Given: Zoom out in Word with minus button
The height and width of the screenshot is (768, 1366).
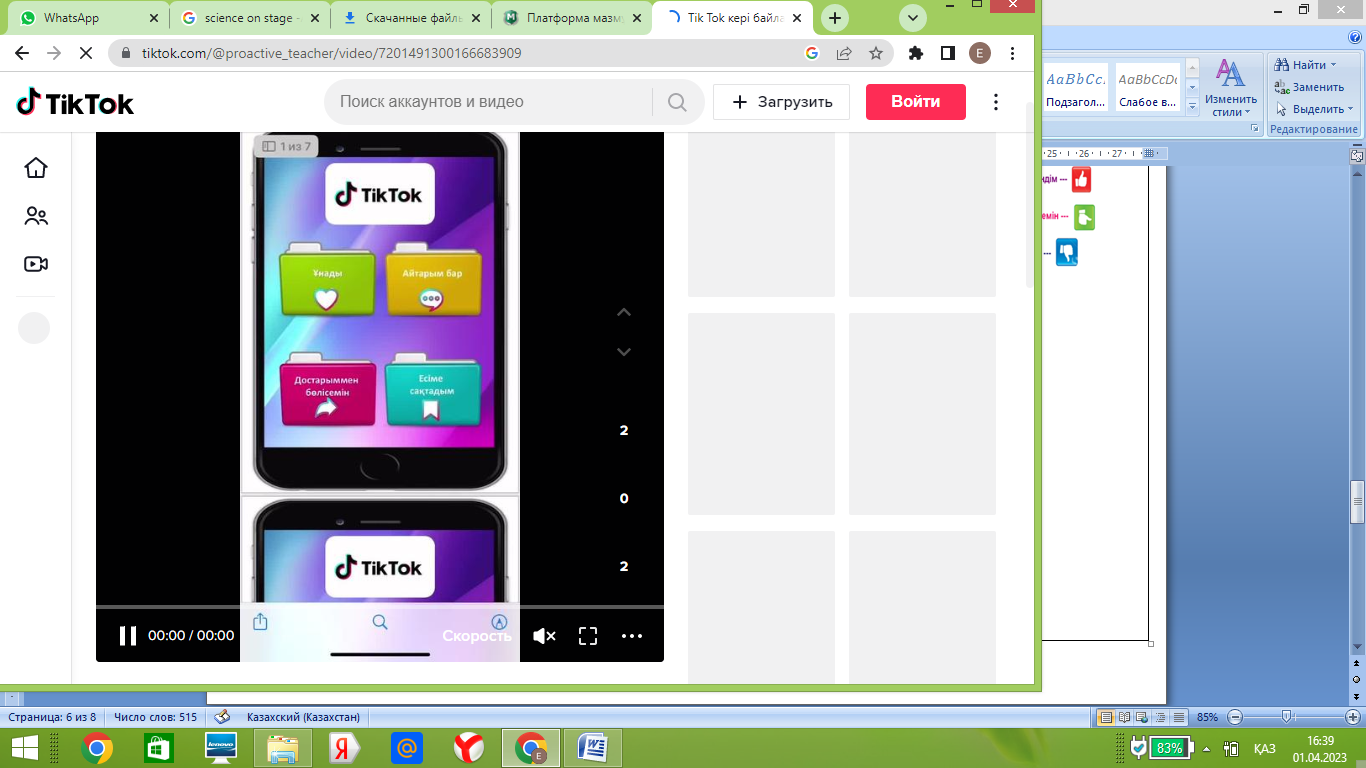Looking at the screenshot, I should (x=1235, y=717).
